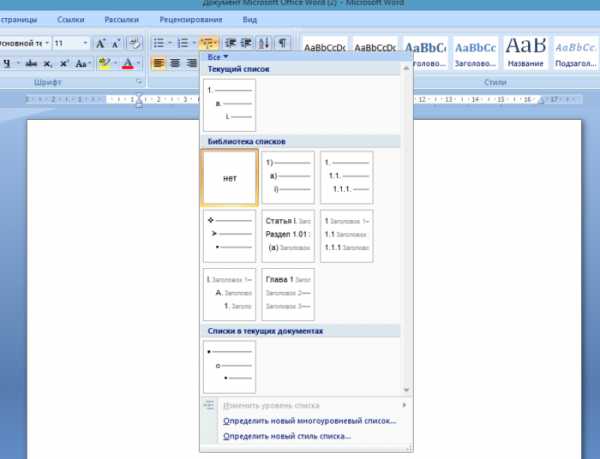Apply superscript formatting icon
Screen dimensions: 600x459
point(64,63)
